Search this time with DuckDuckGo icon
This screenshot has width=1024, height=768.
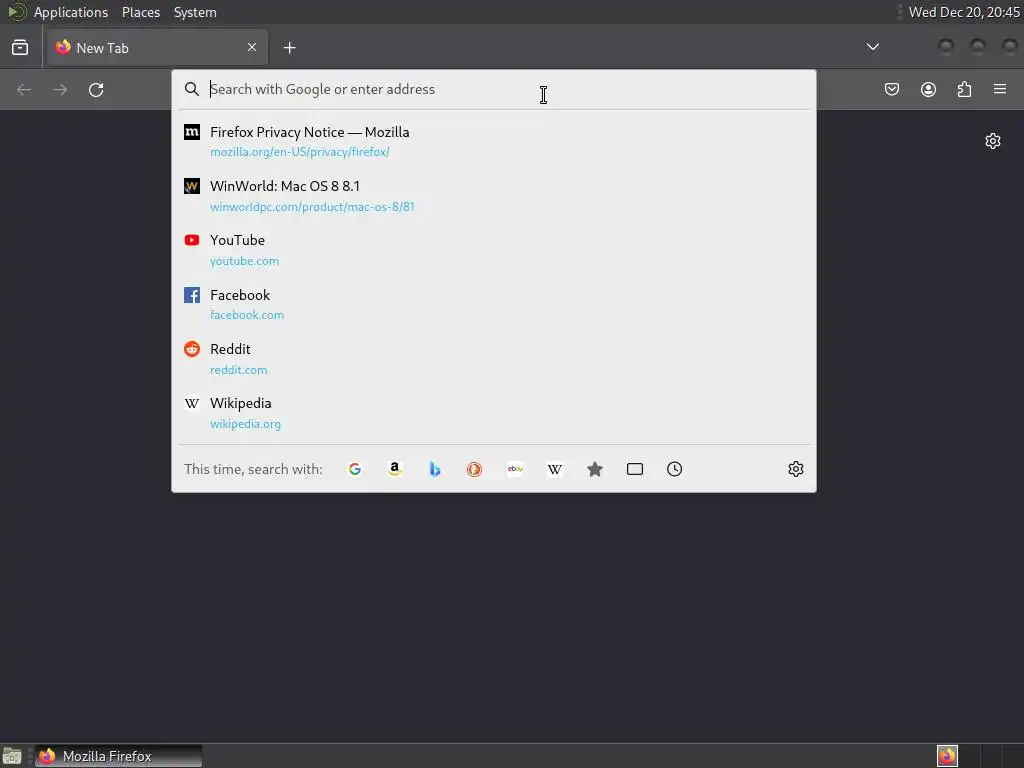click(x=474, y=469)
